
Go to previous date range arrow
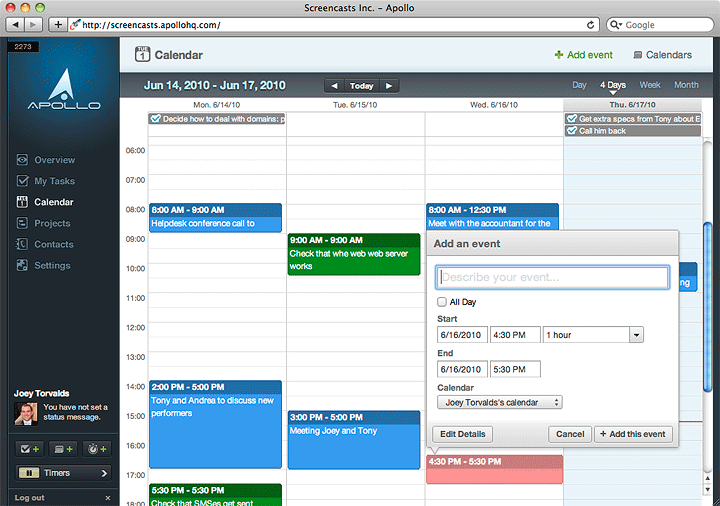tap(334, 85)
